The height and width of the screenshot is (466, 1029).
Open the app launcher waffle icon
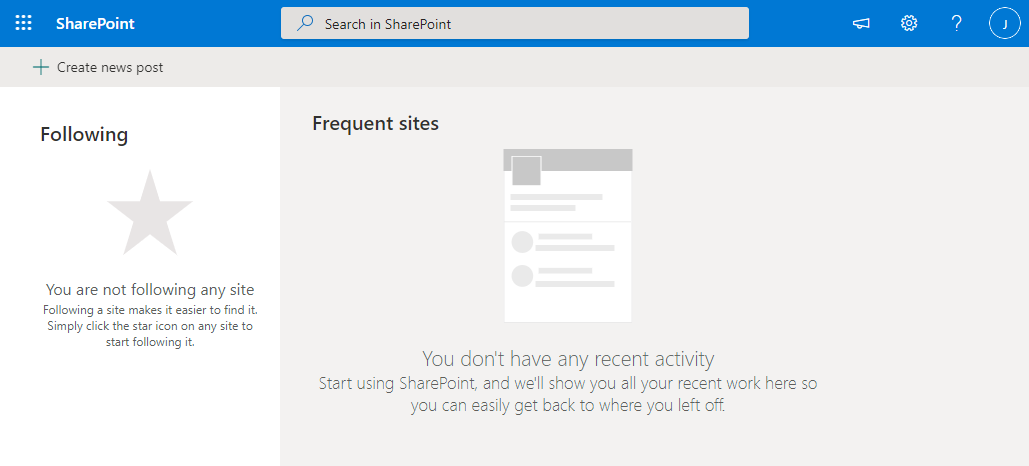pos(23,23)
